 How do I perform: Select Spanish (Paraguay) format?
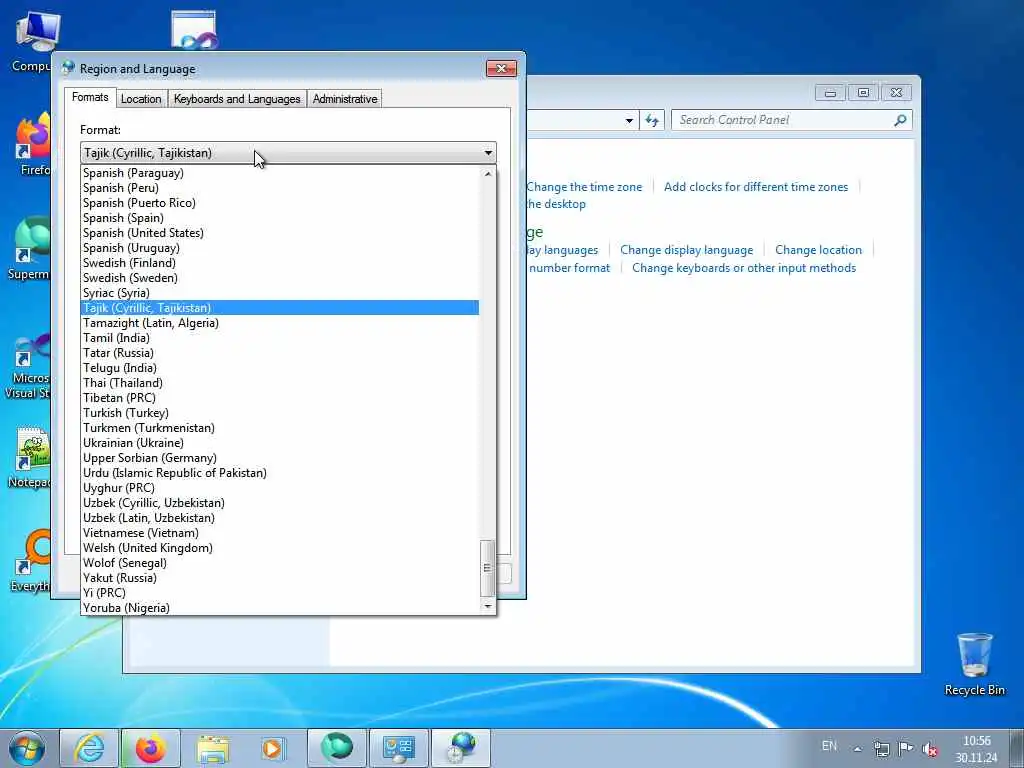(x=280, y=173)
